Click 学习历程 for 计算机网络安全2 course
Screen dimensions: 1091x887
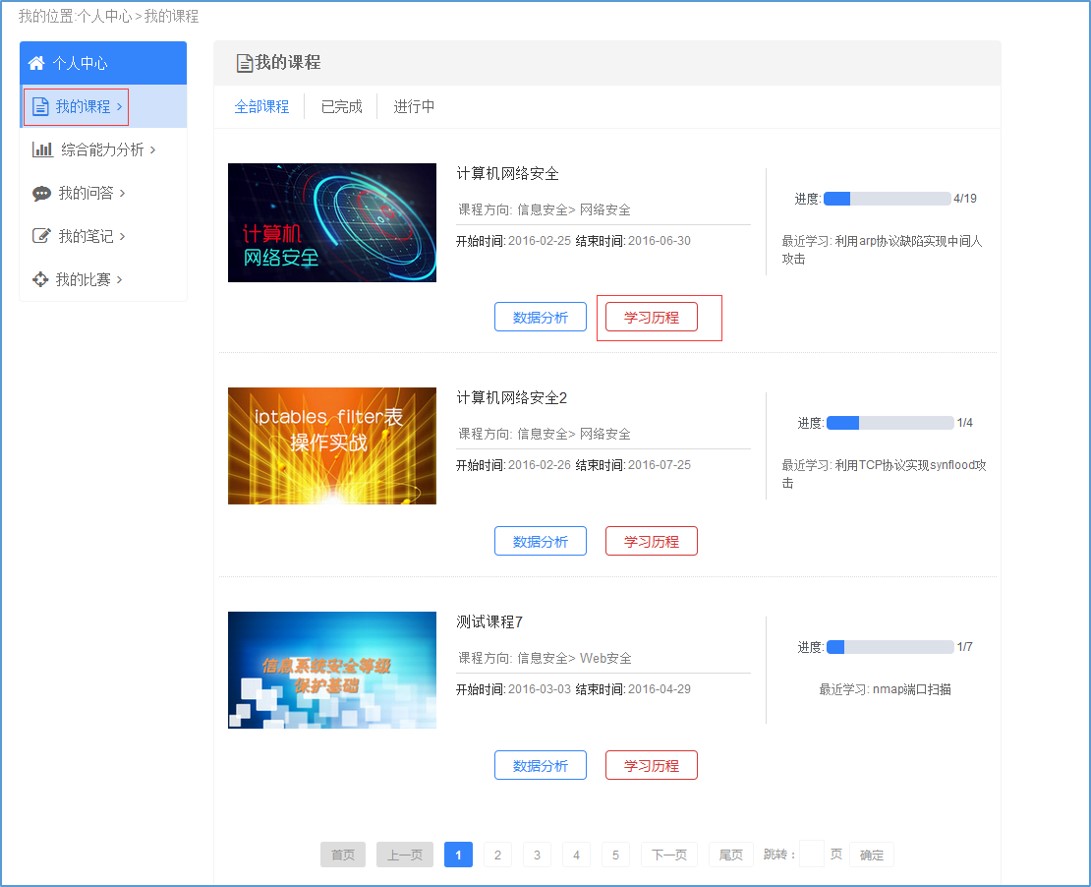(x=651, y=541)
